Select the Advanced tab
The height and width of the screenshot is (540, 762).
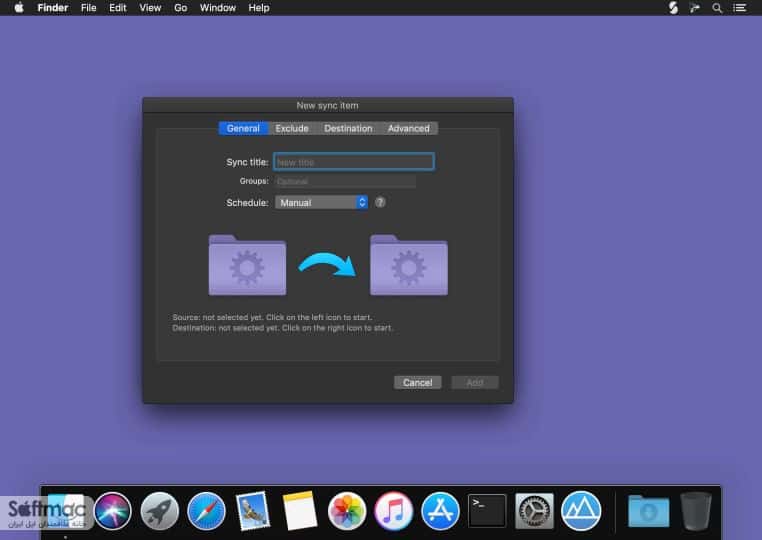click(x=409, y=128)
